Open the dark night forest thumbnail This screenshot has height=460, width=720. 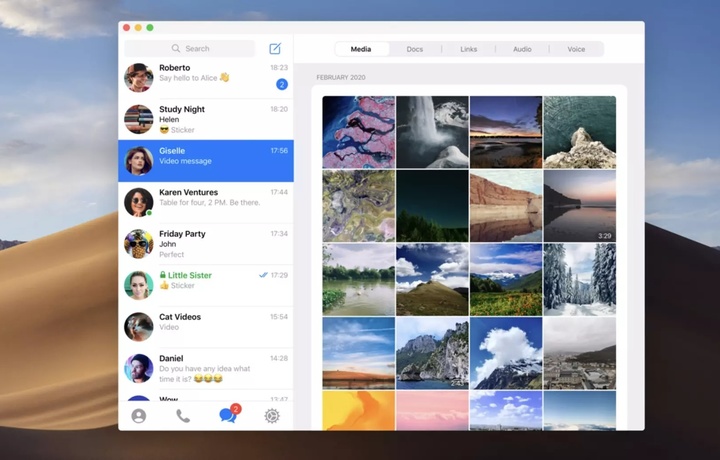[433, 206]
